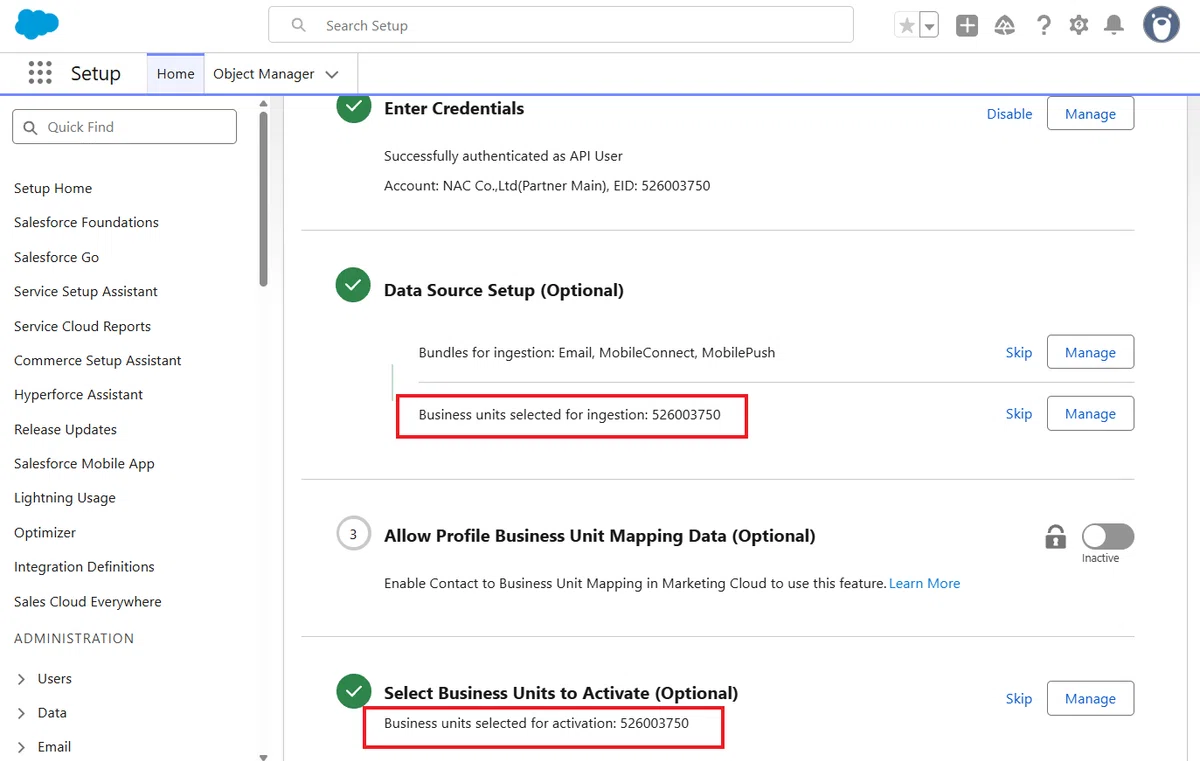This screenshot has width=1200, height=761.
Task: Manage Business units selected for ingestion
Action: coord(1090,413)
